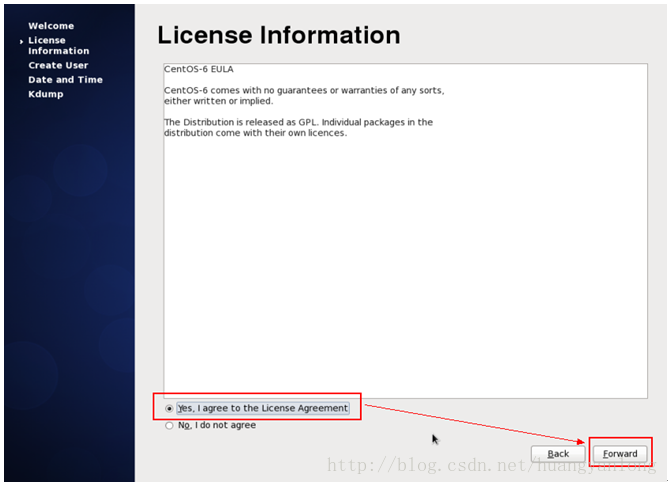Click line 'CentOS-6 comes with no guarantees'
The image size is (668, 485).
(304, 90)
